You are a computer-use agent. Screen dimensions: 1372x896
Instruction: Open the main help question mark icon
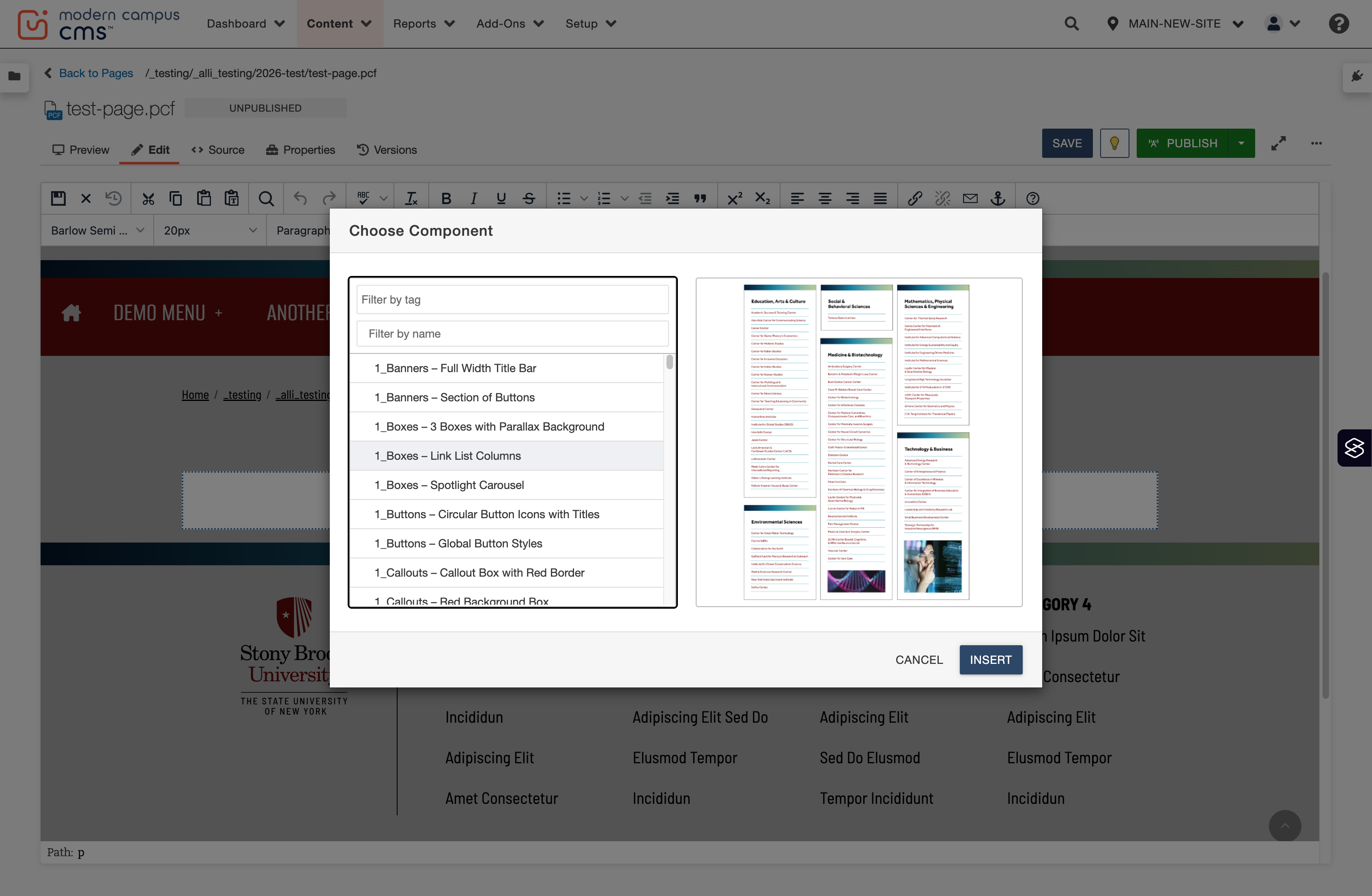(x=1339, y=24)
